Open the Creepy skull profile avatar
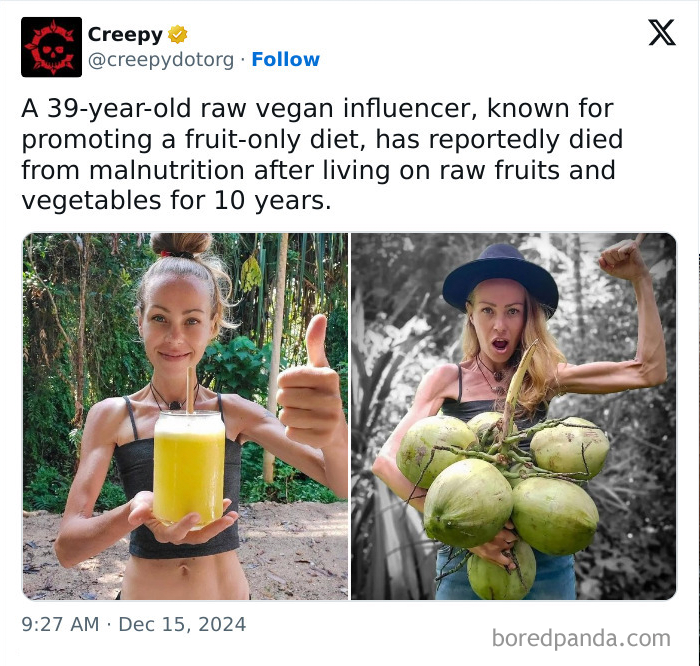The width and height of the screenshot is (700, 666). click(x=51, y=47)
